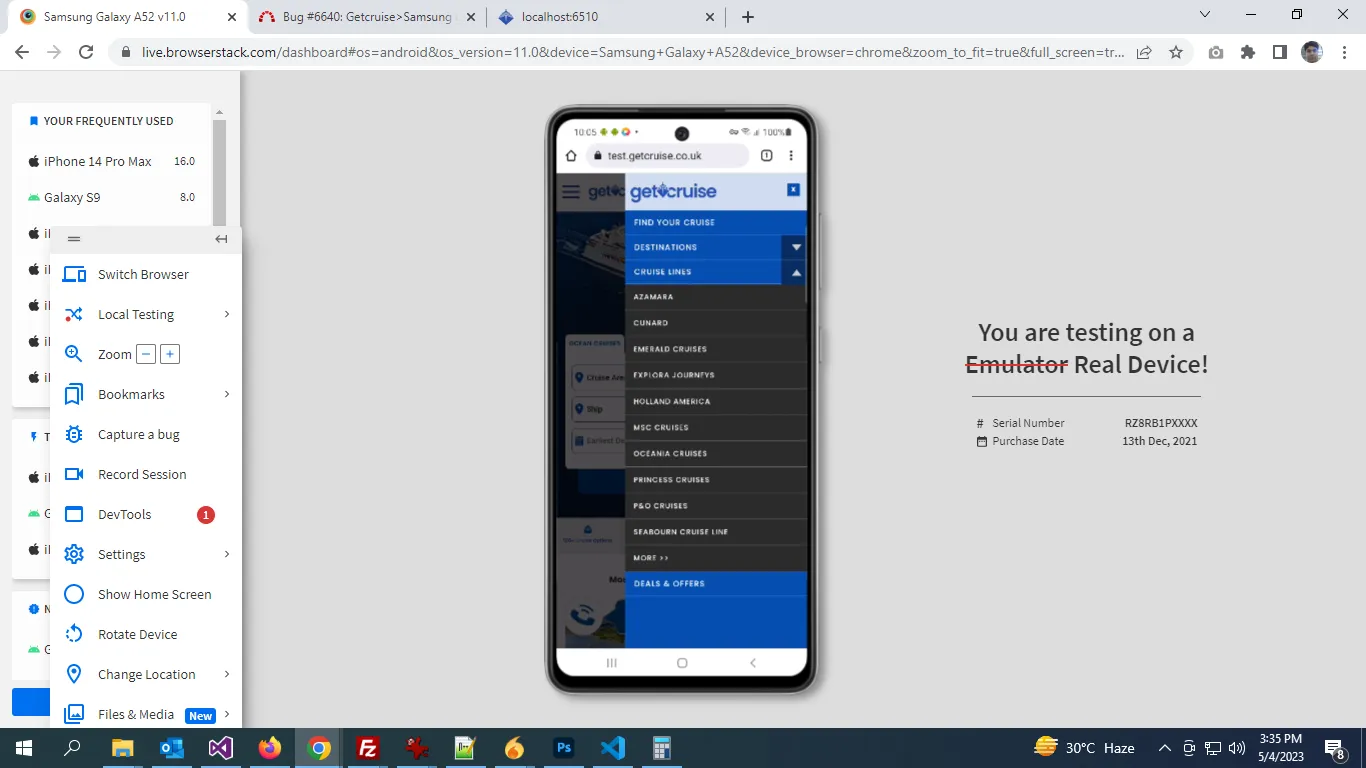Open Visual Studio Code from taskbar
1366x768 pixels.
coord(613,748)
